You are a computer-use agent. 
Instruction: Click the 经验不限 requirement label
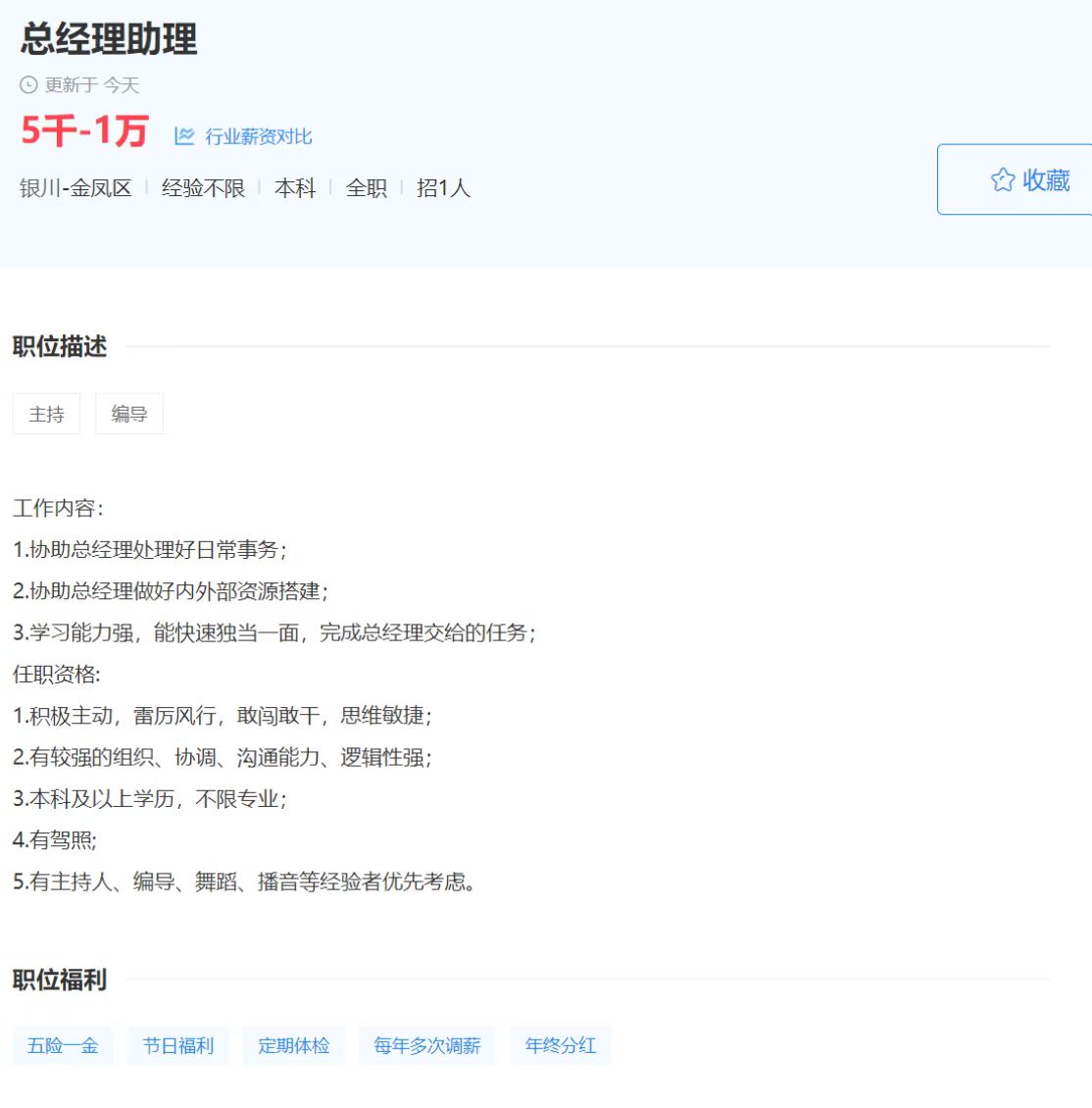(x=203, y=188)
